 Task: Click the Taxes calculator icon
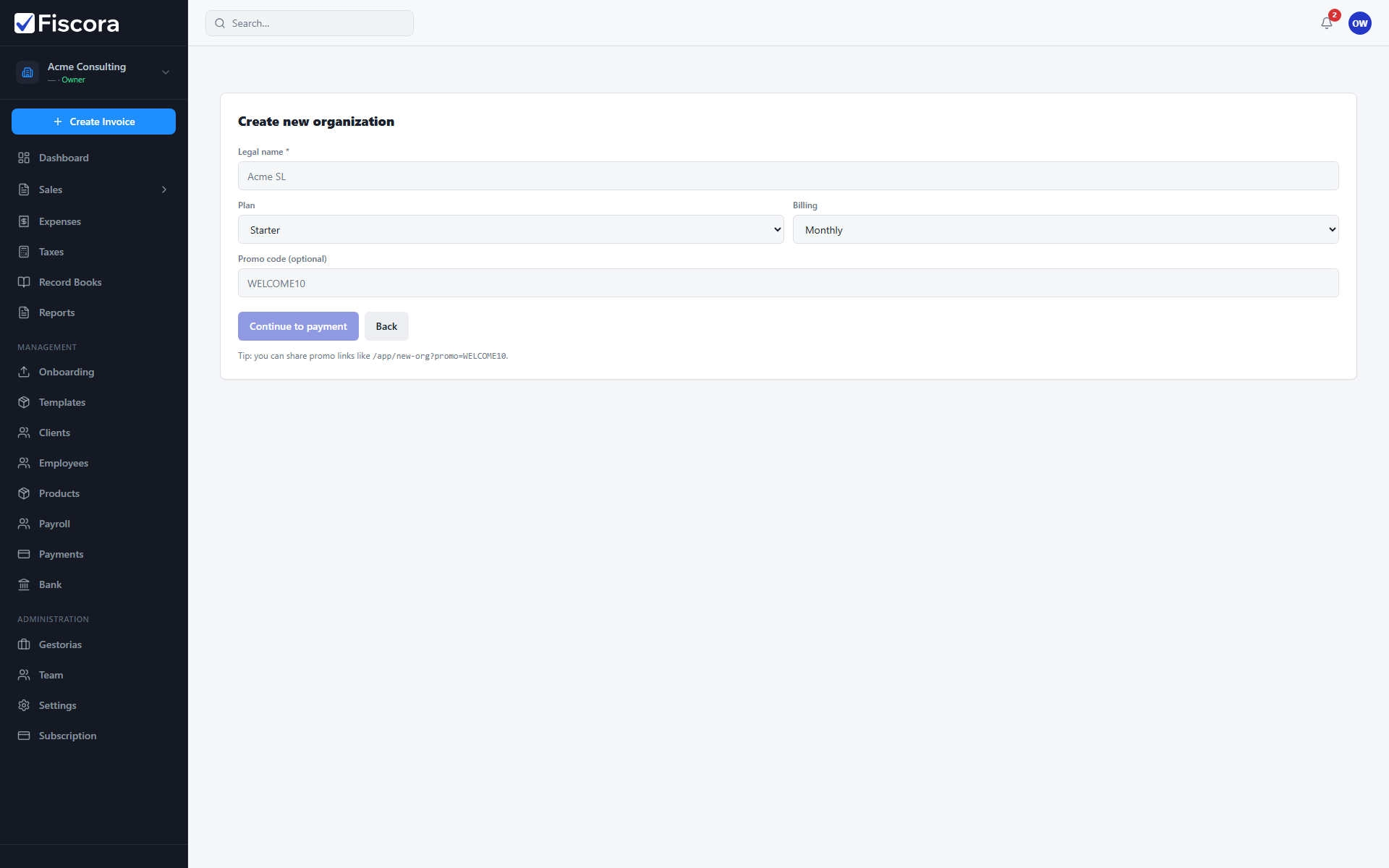click(24, 252)
